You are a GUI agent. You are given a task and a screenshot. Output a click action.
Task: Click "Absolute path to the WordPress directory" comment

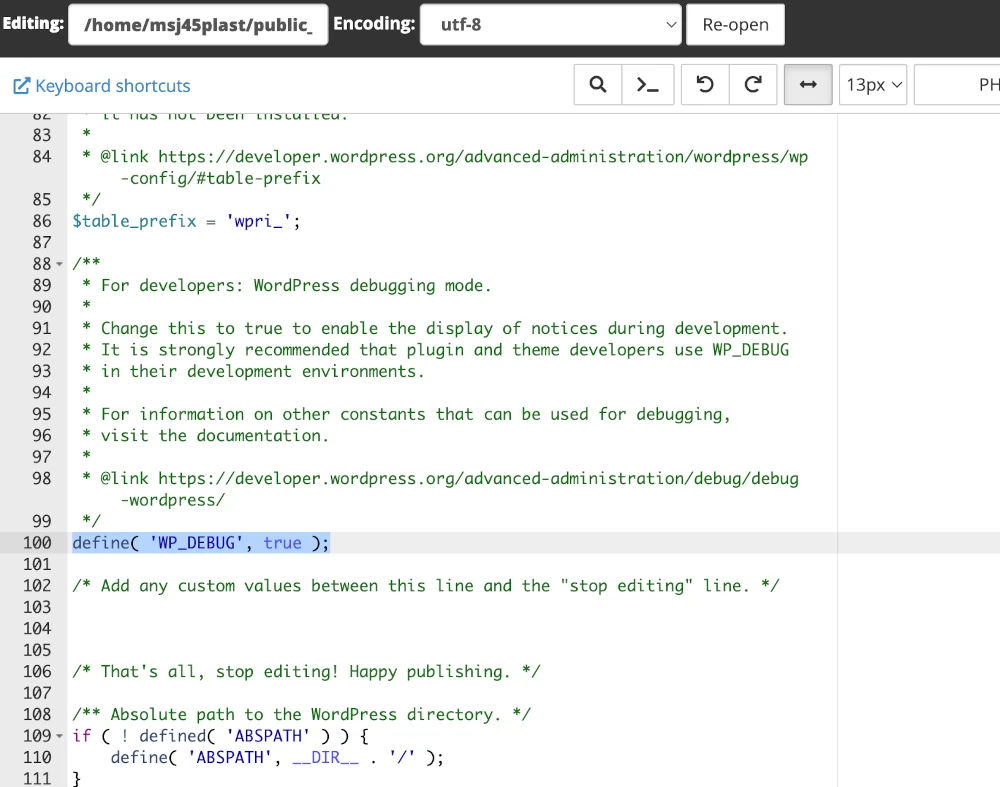[x=302, y=714]
